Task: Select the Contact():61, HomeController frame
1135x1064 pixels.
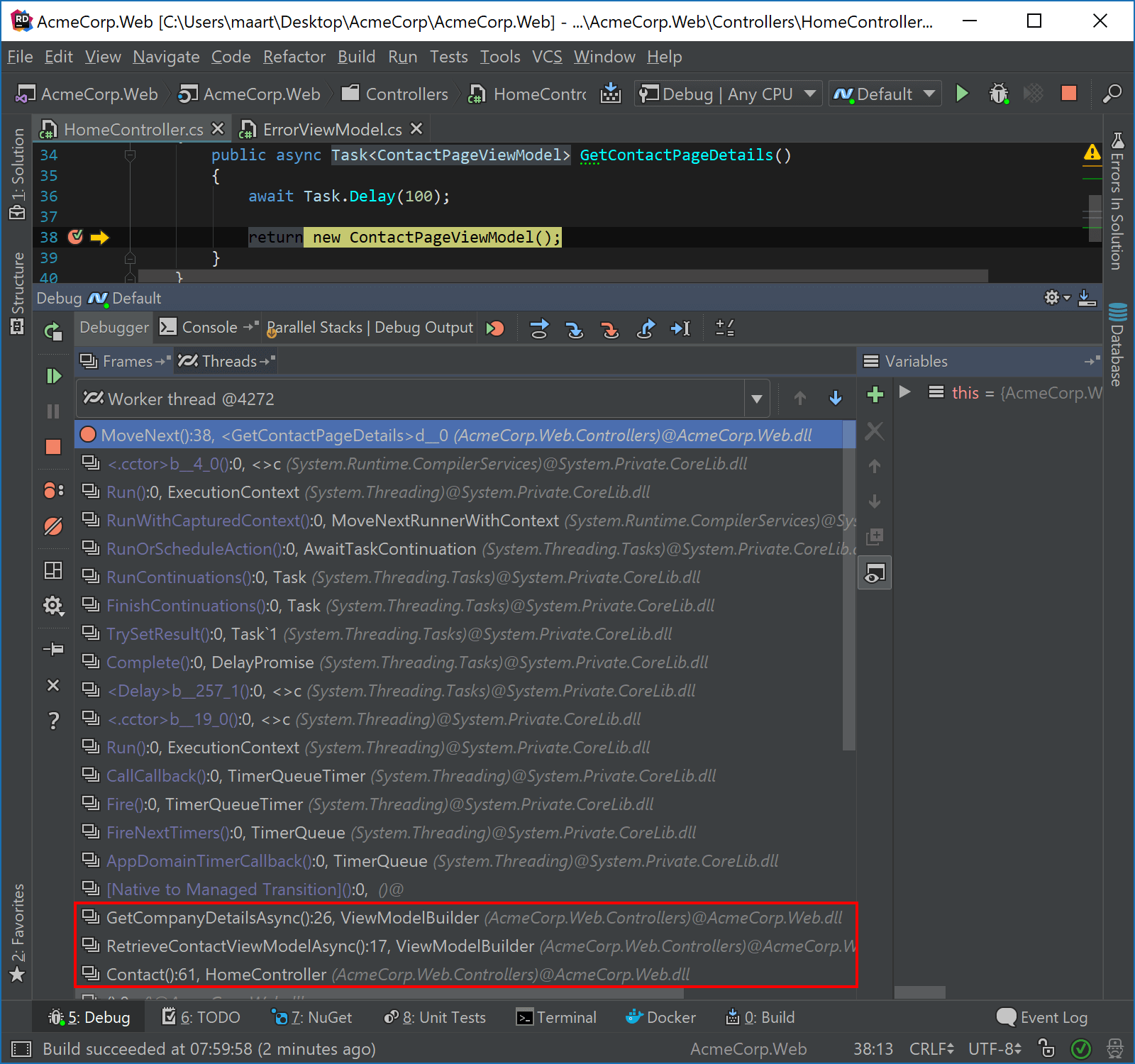Action: 465,974
